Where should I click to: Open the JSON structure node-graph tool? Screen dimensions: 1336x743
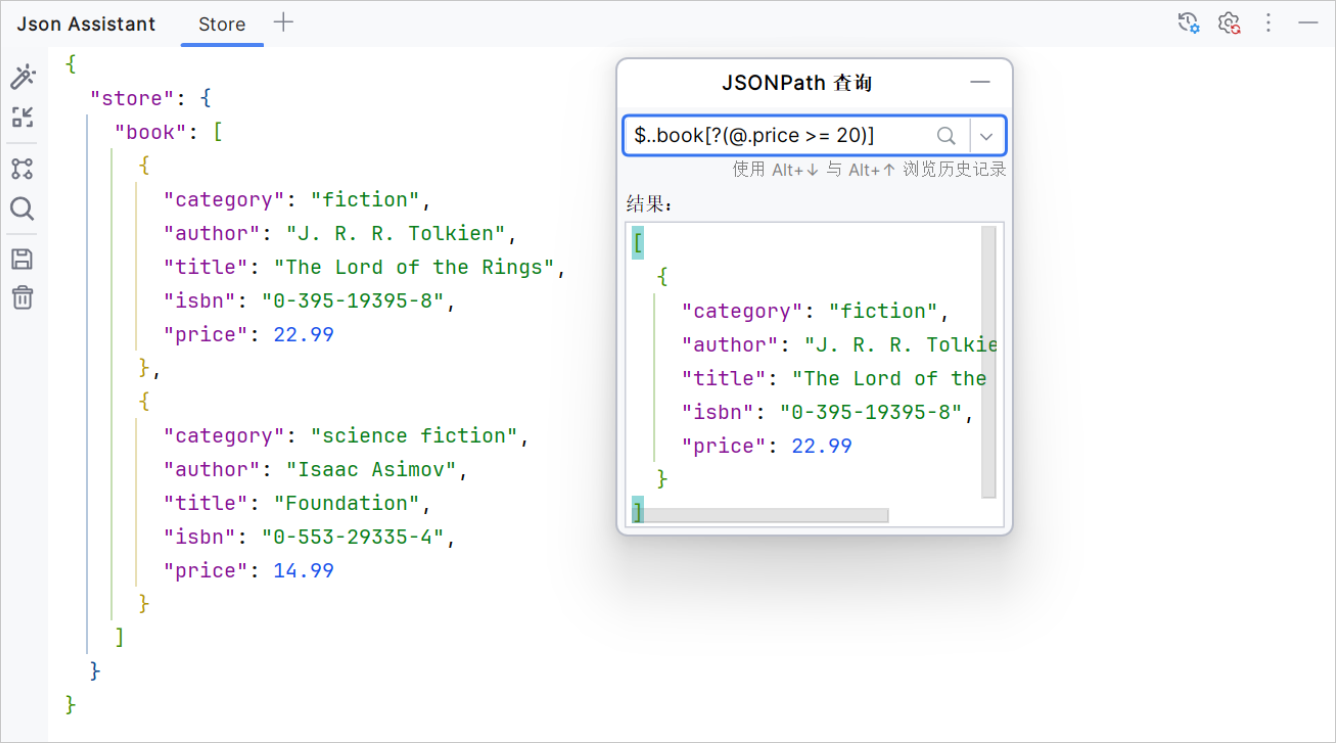(23, 168)
